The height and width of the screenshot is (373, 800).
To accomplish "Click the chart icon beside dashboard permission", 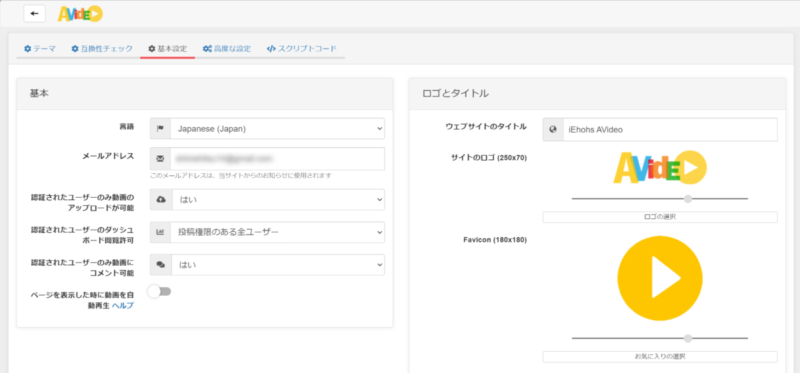I will [160, 232].
